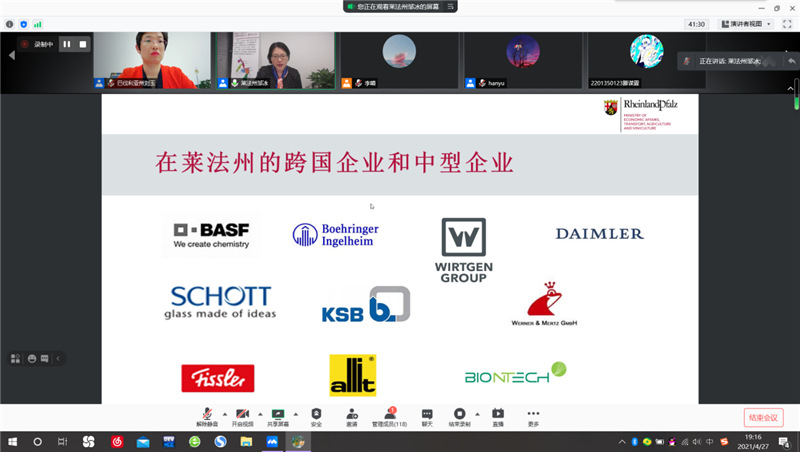Open the 演讲者视图 view dropdown
This screenshot has width=800, height=452.
[x=745, y=23]
